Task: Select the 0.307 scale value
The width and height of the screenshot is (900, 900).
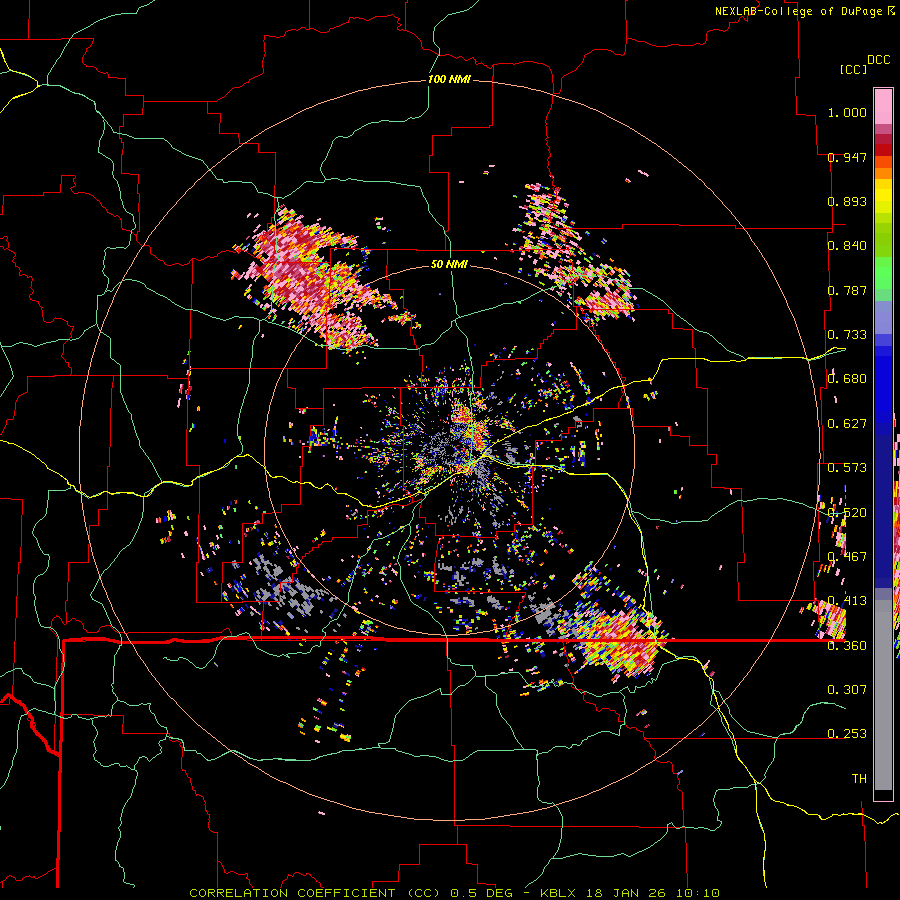Action: (847, 689)
